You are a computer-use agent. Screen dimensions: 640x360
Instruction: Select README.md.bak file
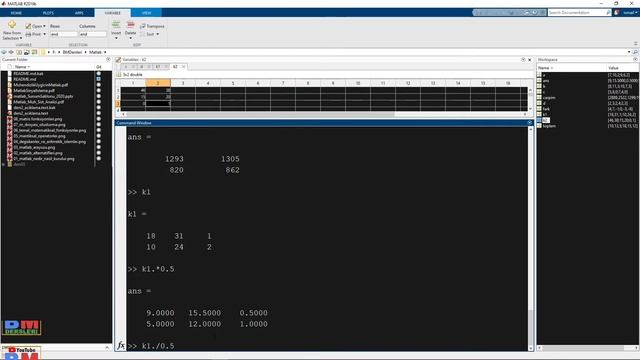pos(28,74)
